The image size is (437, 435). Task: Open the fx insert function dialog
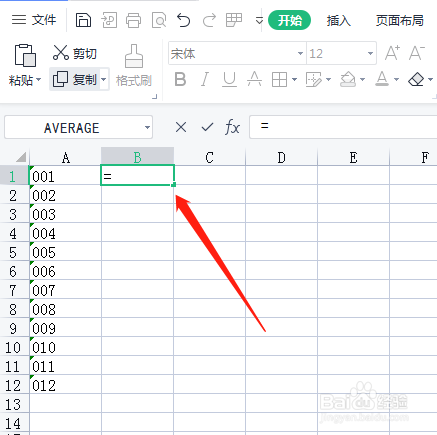(x=232, y=127)
